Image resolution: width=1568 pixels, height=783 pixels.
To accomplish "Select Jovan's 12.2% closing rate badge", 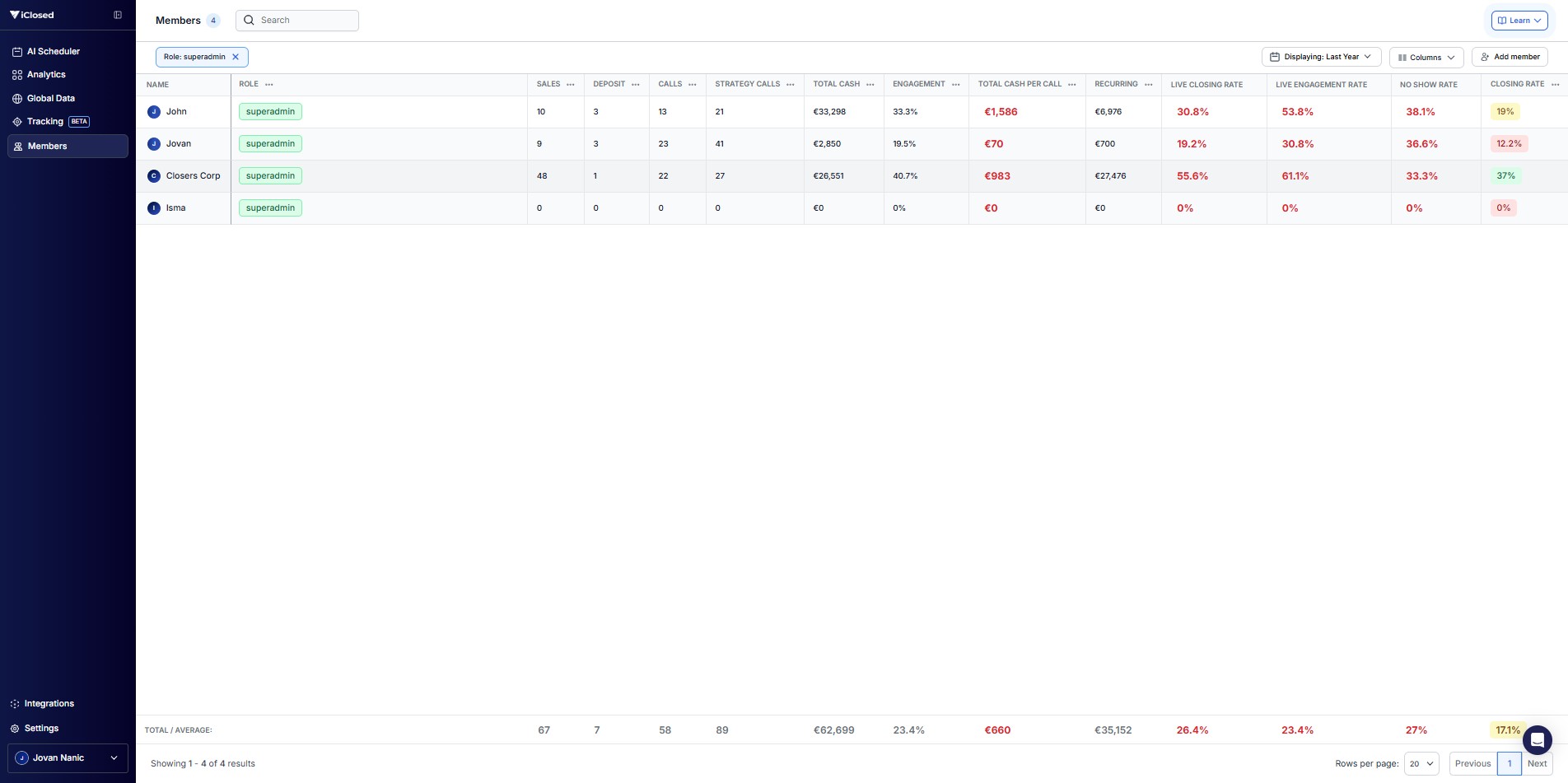I will pyautogui.click(x=1510, y=144).
